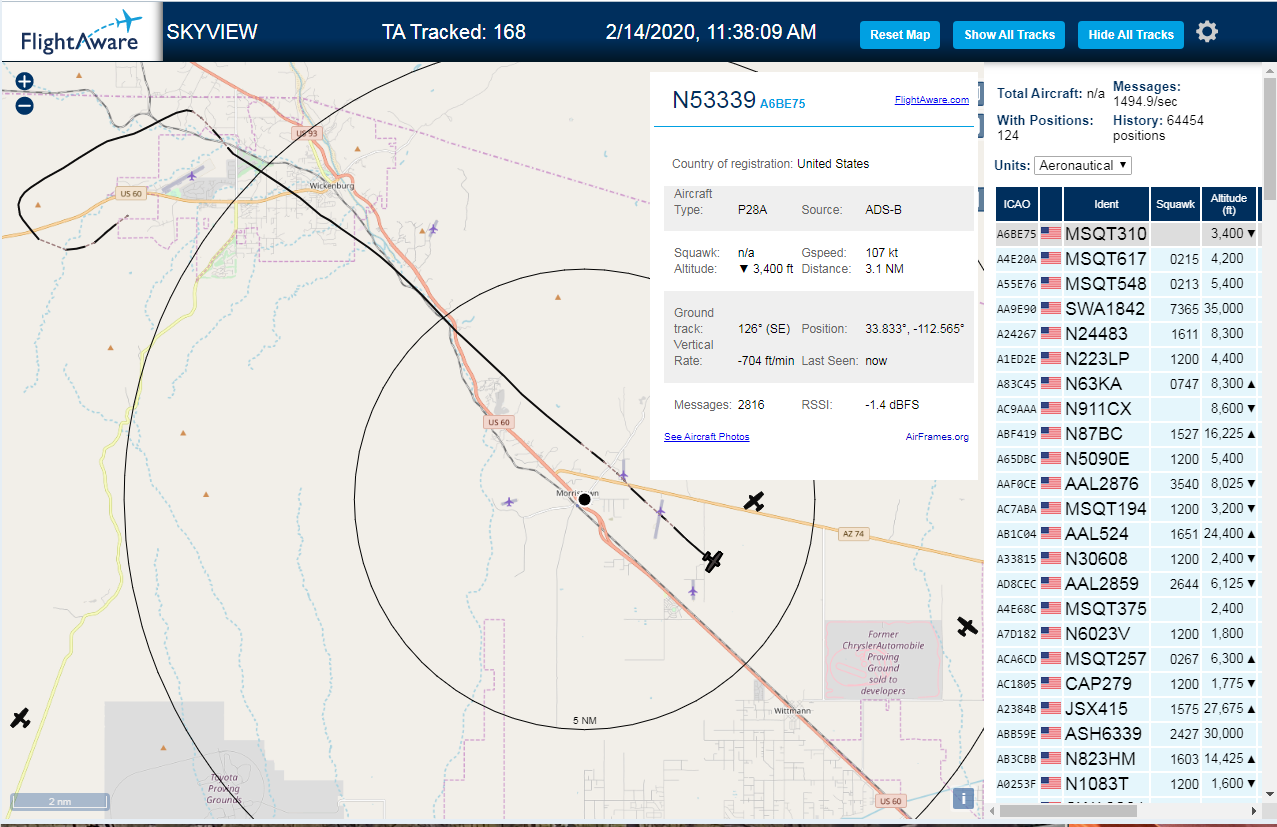1277x827 pixels.
Task: Click the SKYVIEW title in header
Action: 212,32
